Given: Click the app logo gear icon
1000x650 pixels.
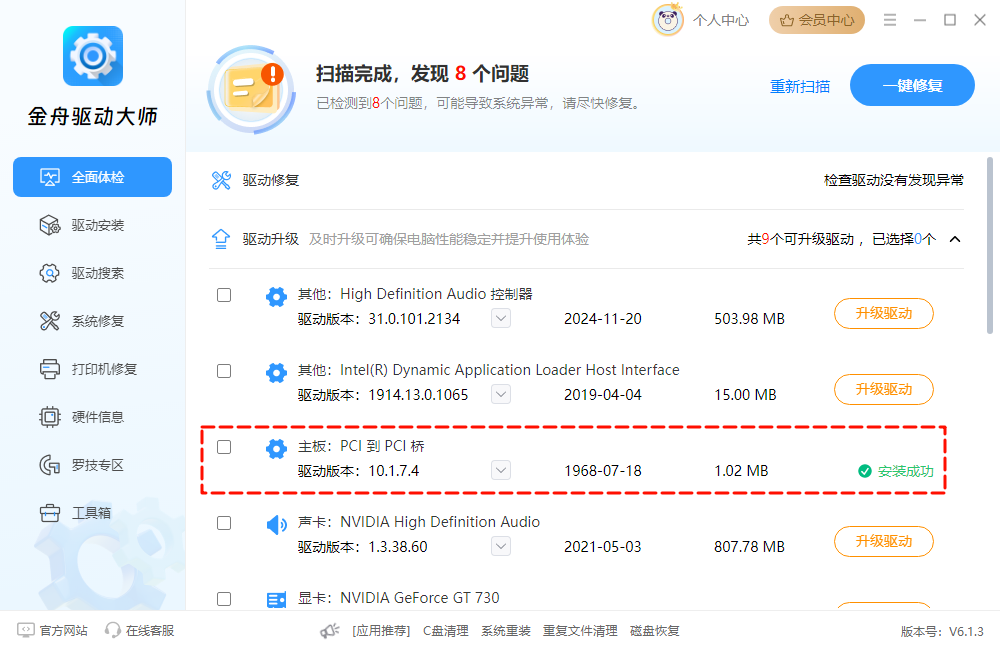Looking at the screenshot, I should 93,56.
